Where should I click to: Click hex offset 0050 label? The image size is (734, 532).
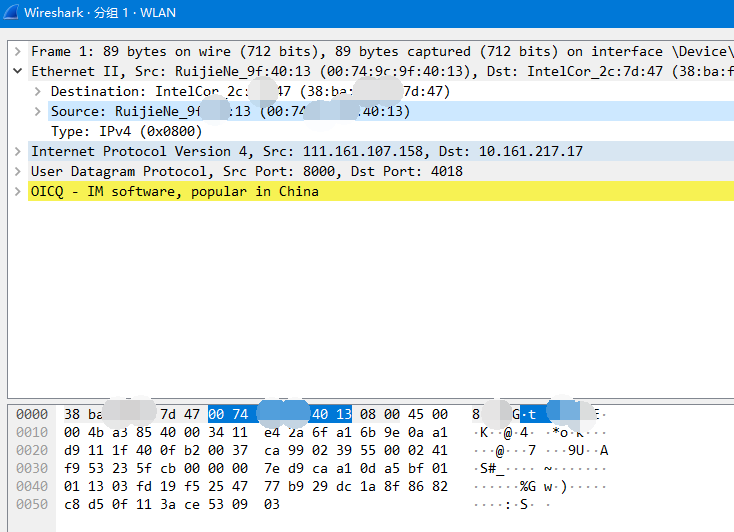click(32, 504)
